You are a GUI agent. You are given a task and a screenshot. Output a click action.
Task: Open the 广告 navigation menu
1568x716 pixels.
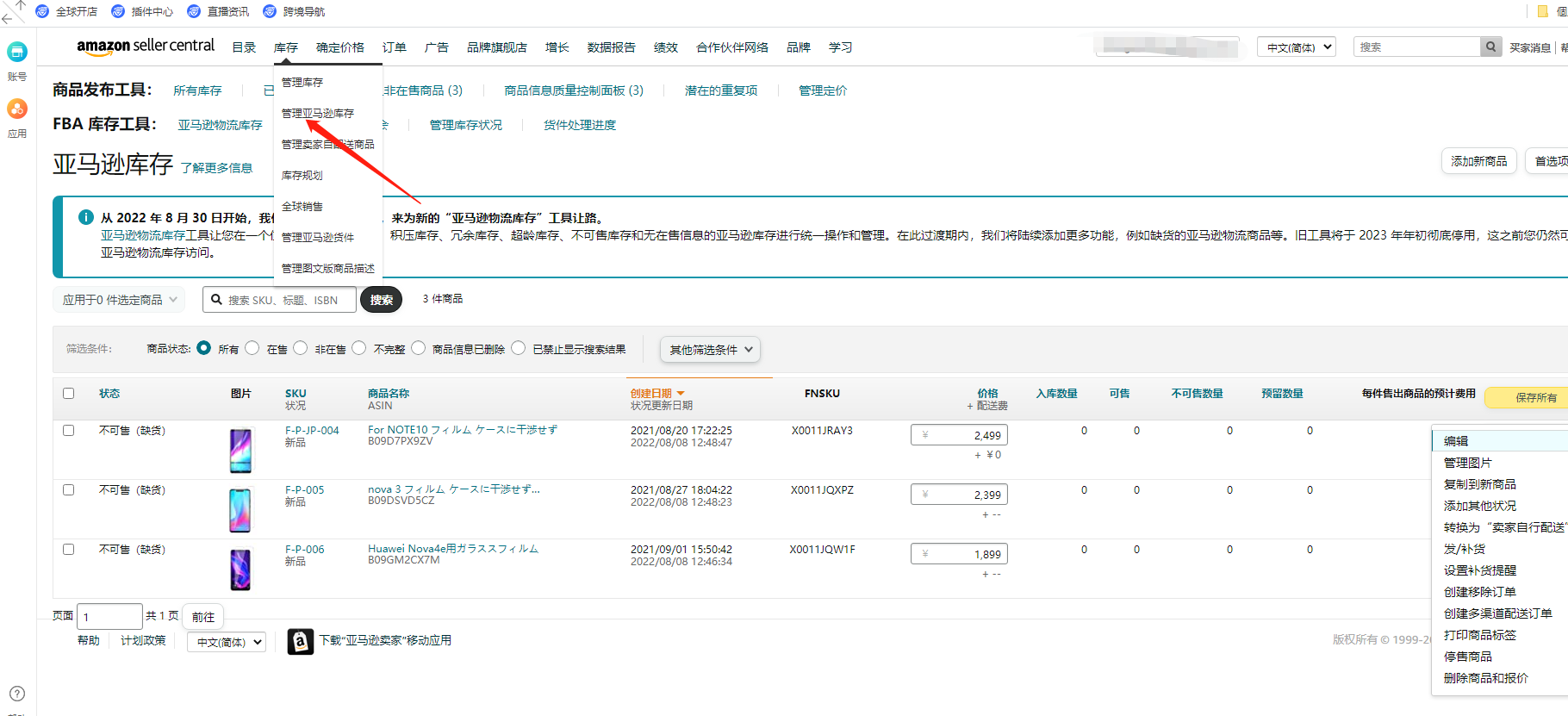pos(437,47)
